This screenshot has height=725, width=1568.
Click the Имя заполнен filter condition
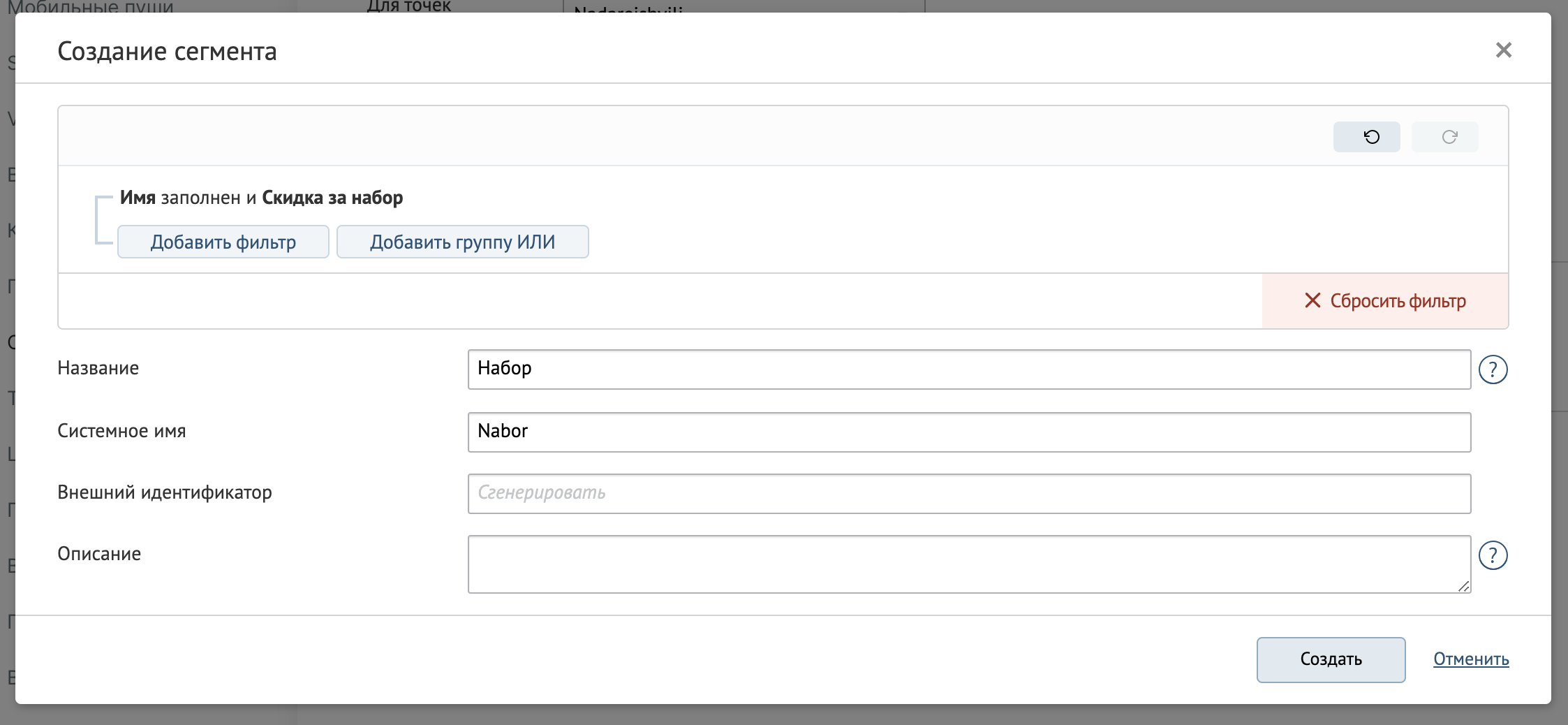tap(180, 198)
